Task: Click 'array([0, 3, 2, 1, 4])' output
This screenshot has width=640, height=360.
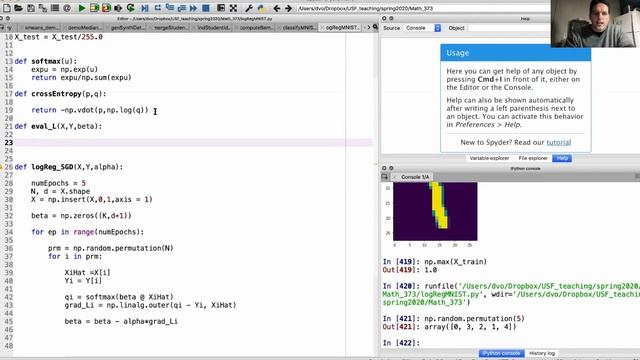Action: [x=471, y=327]
